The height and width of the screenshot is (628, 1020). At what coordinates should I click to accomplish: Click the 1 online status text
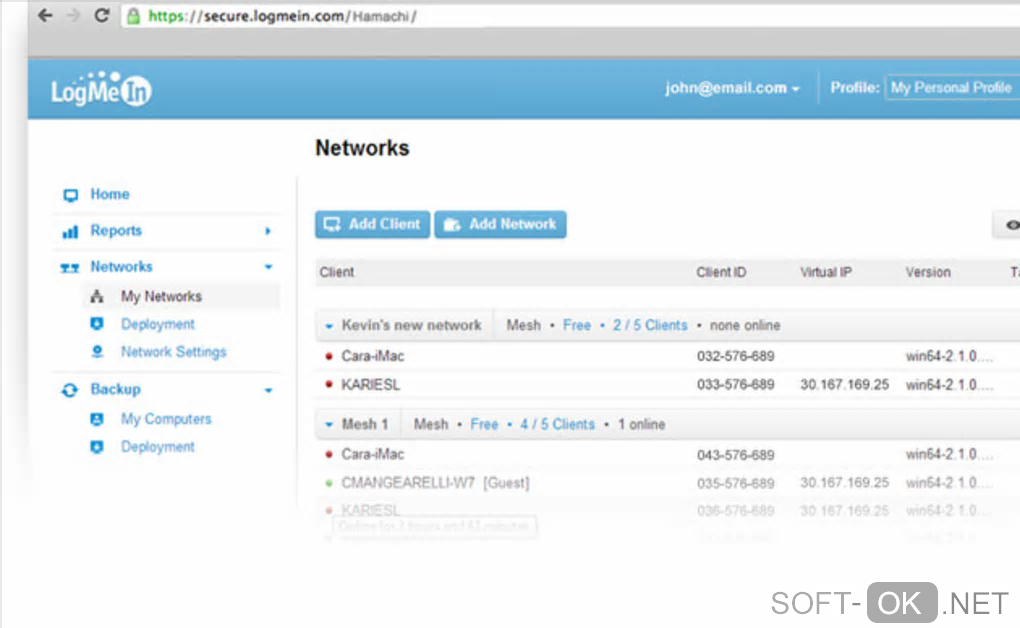641,424
